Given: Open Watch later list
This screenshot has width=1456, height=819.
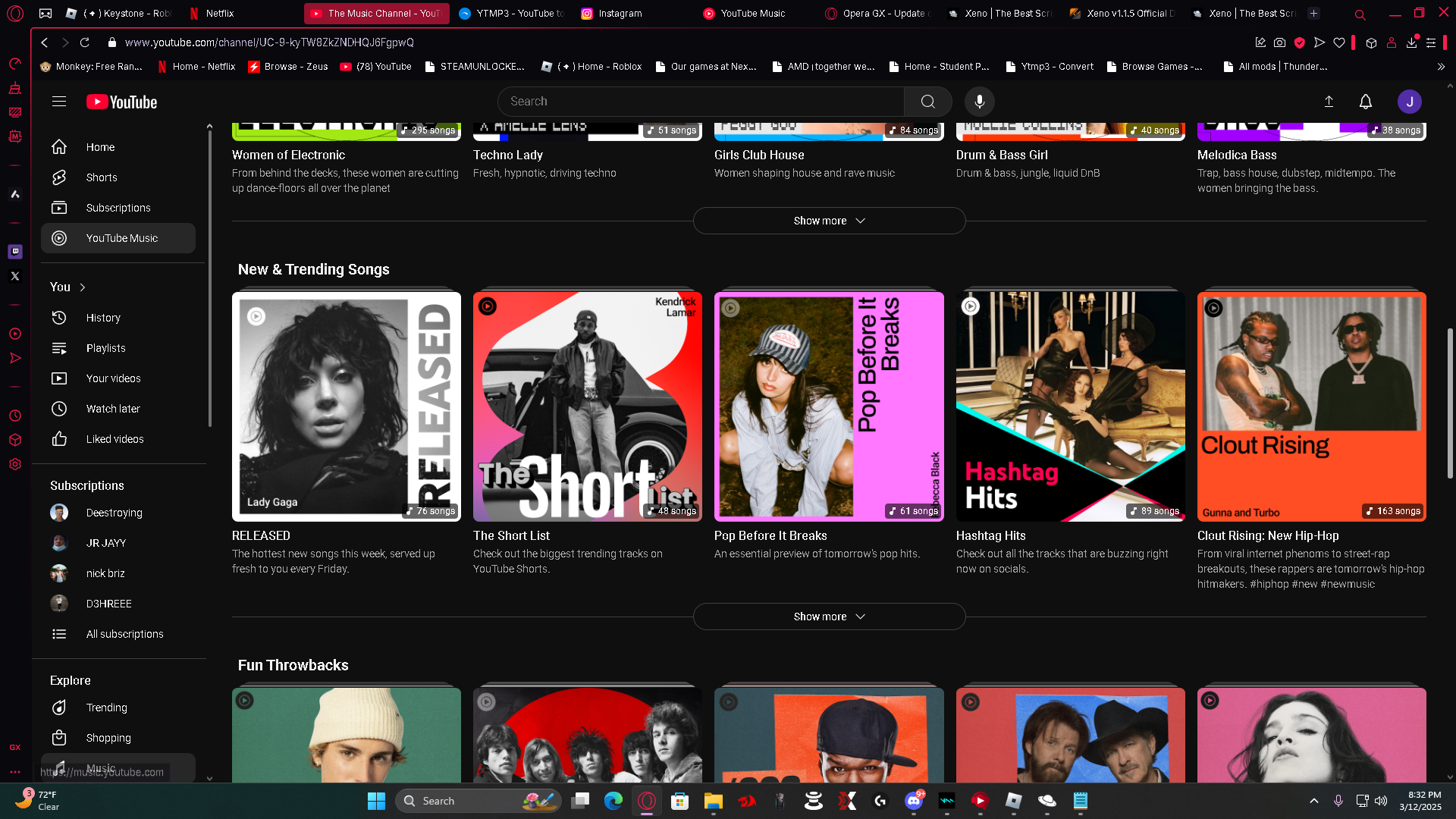Looking at the screenshot, I should [x=118, y=409].
